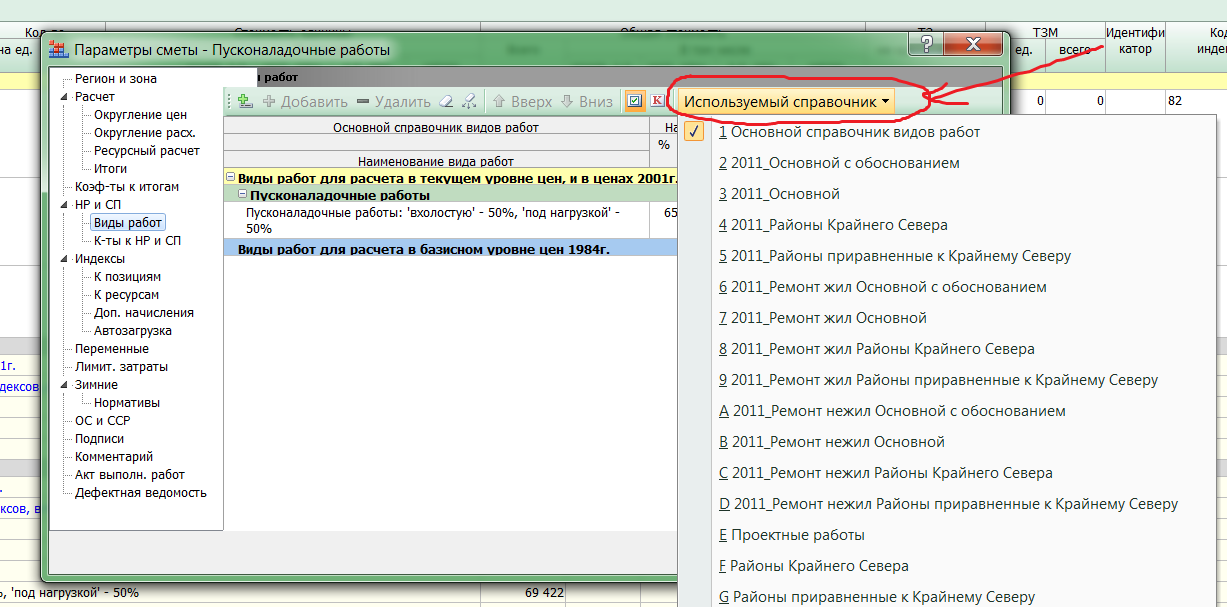Viewport: 1227px width, 607px height.
Task: Choose A 2011_Ремонт нежил Основной с обоснованием
Action: [x=892, y=411]
